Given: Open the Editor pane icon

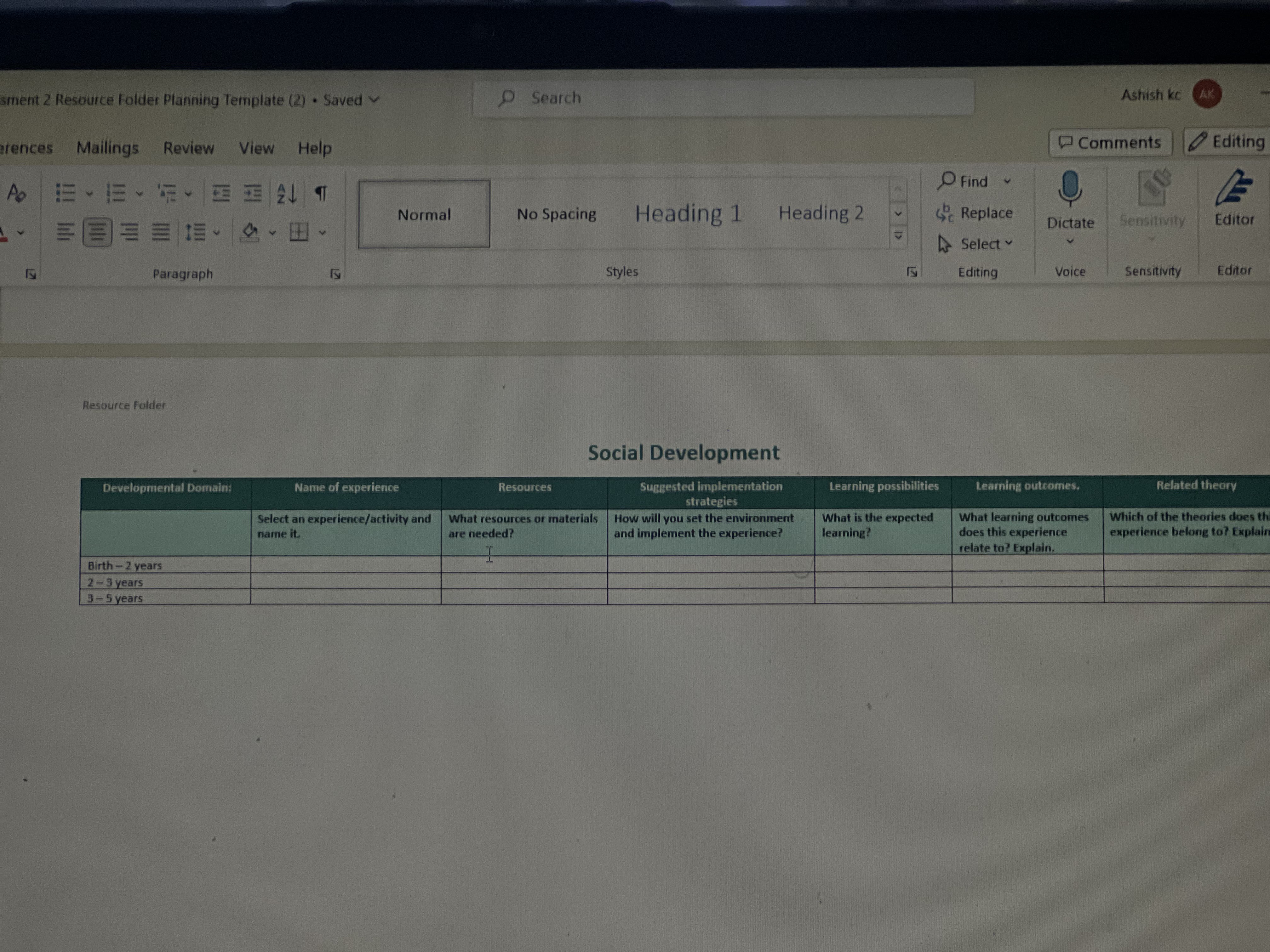Looking at the screenshot, I should click(x=1233, y=190).
